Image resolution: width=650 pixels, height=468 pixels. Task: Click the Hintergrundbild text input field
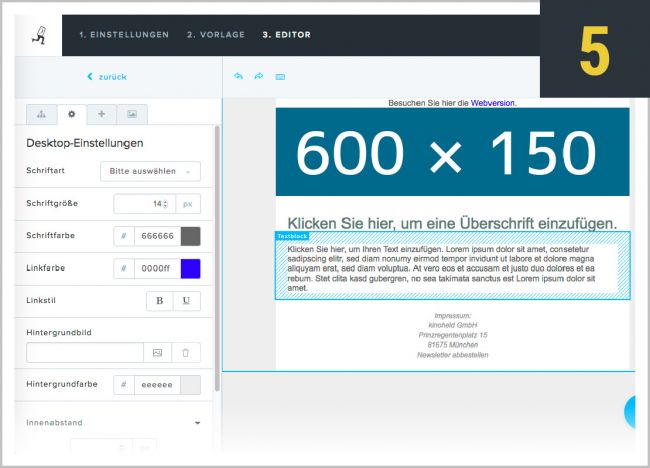point(85,352)
